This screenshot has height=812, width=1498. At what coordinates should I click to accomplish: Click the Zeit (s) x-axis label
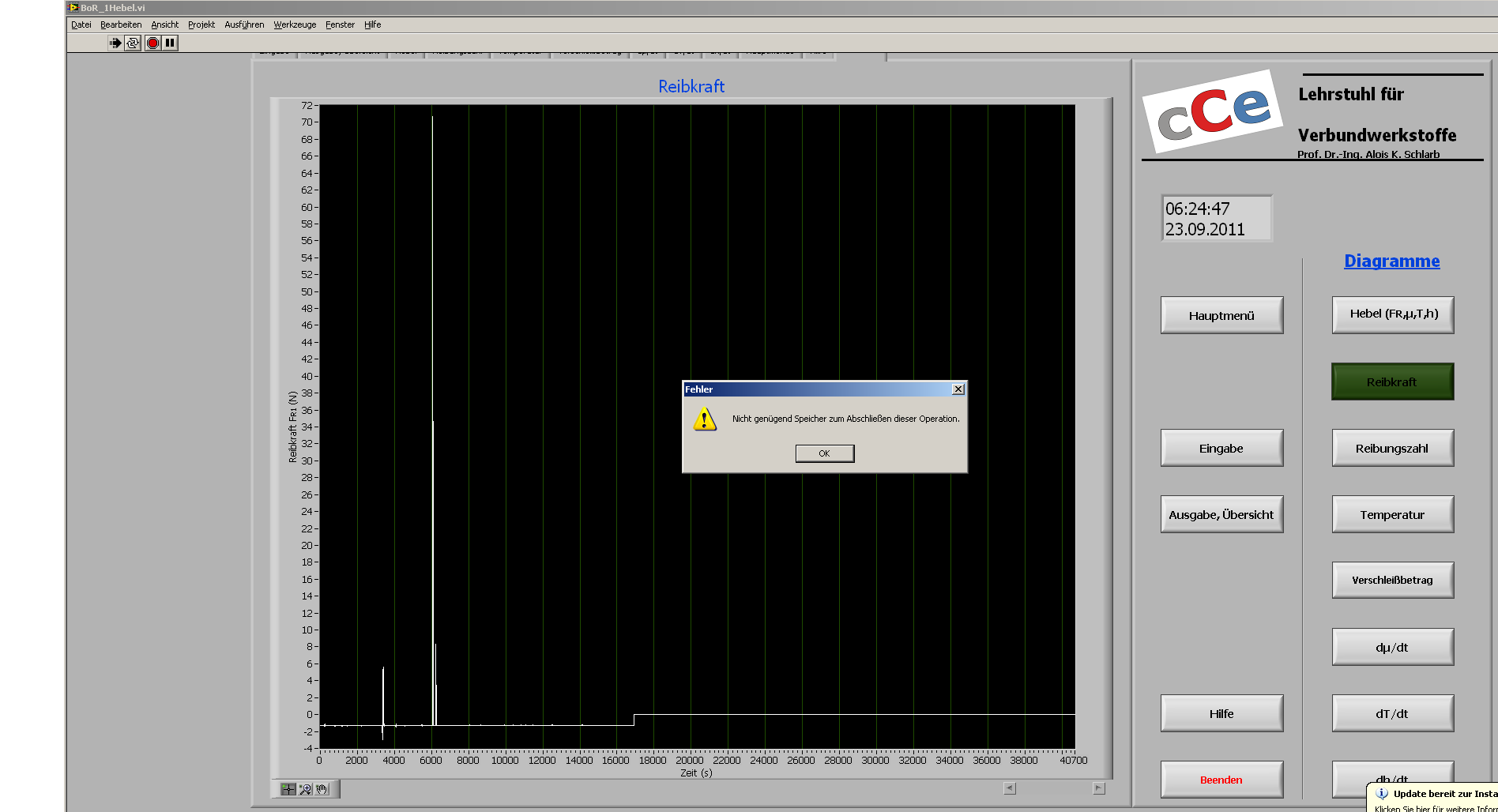click(x=696, y=773)
